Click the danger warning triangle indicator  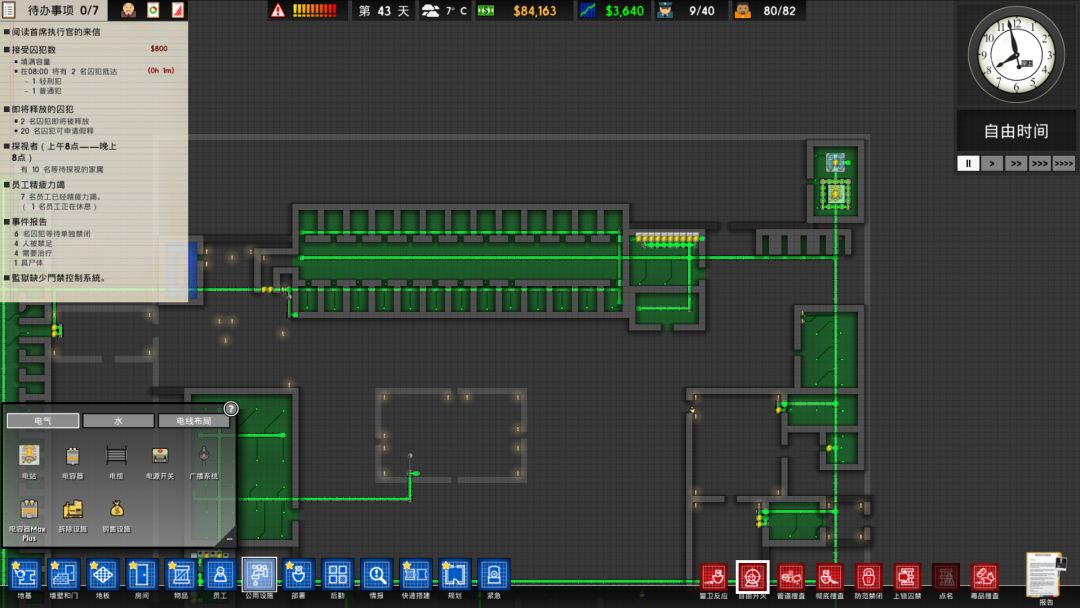click(278, 10)
